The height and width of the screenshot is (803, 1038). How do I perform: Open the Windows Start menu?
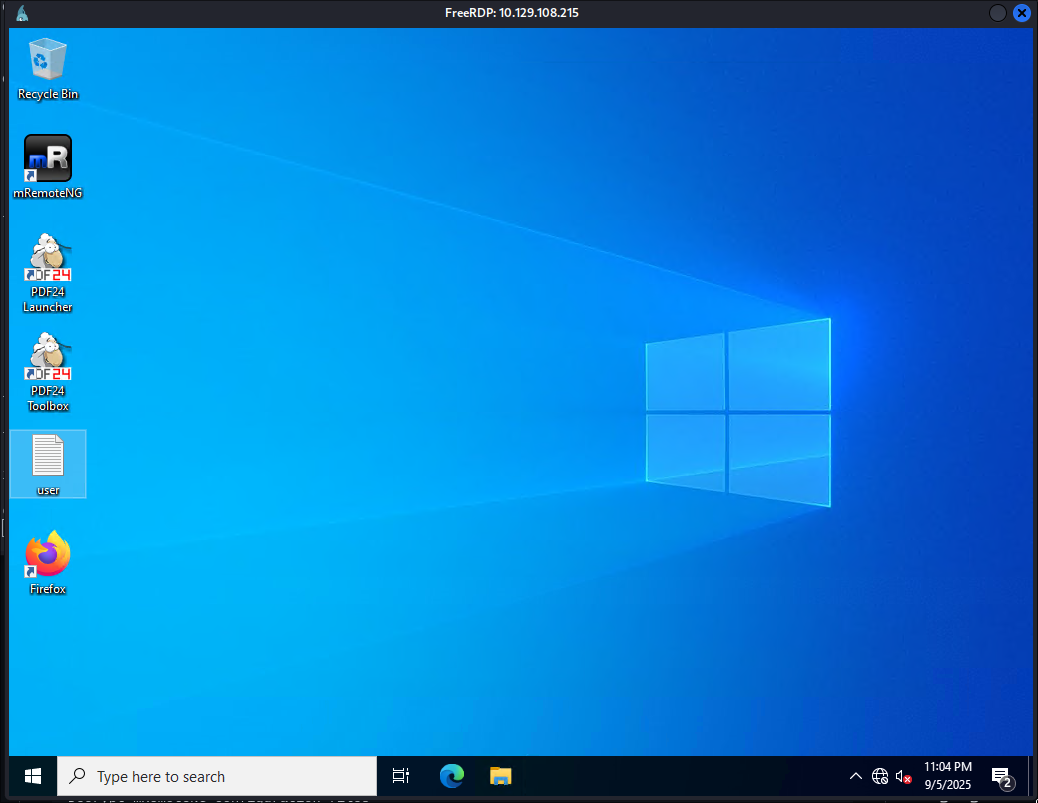(x=32, y=776)
